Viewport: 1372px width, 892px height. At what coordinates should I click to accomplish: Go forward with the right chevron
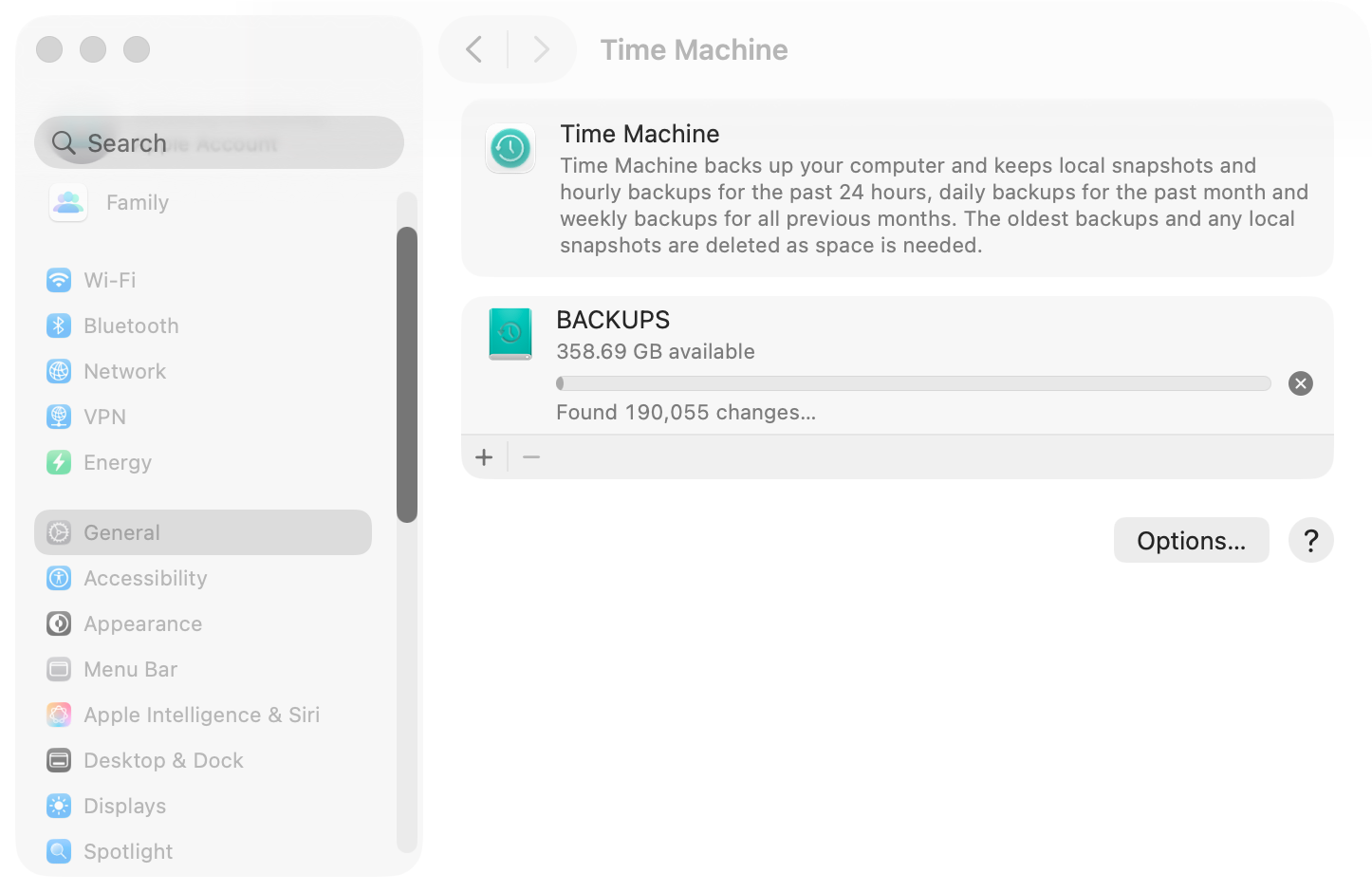tap(541, 49)
